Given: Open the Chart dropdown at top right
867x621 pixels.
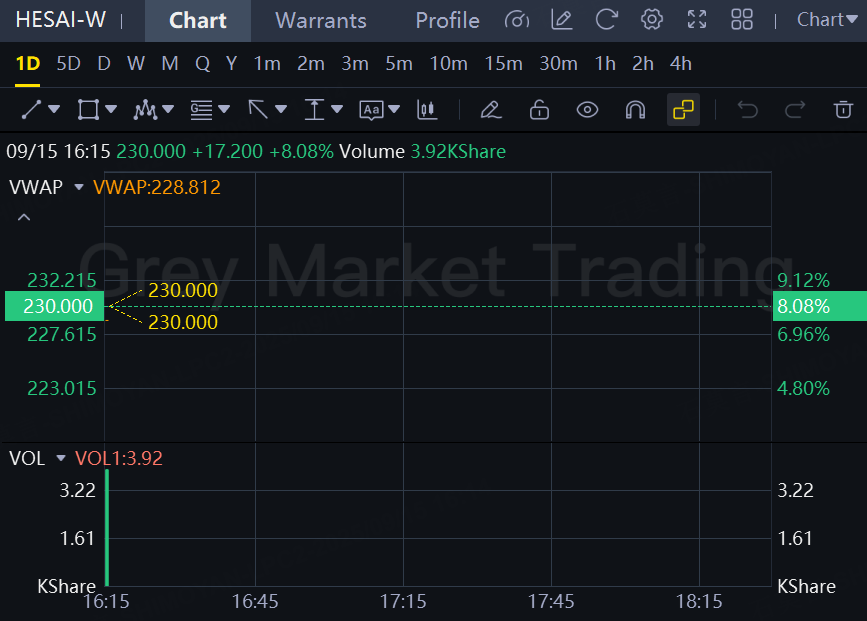Looking at the screenshot, I should pyautogui.click(x=827, y=20).
